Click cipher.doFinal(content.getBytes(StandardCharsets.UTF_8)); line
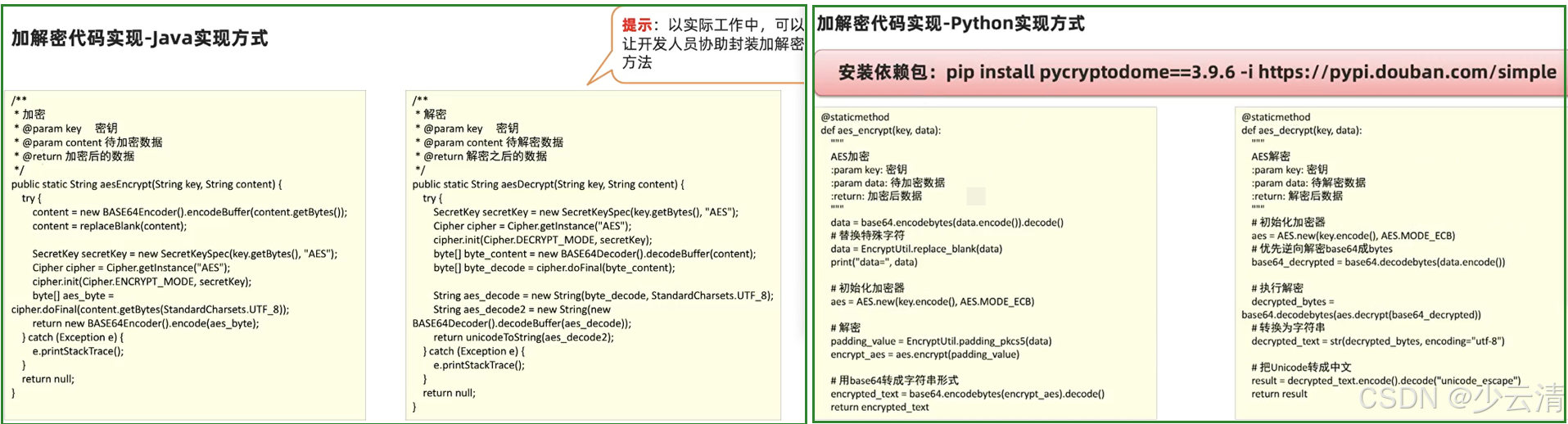 (150, 309)
